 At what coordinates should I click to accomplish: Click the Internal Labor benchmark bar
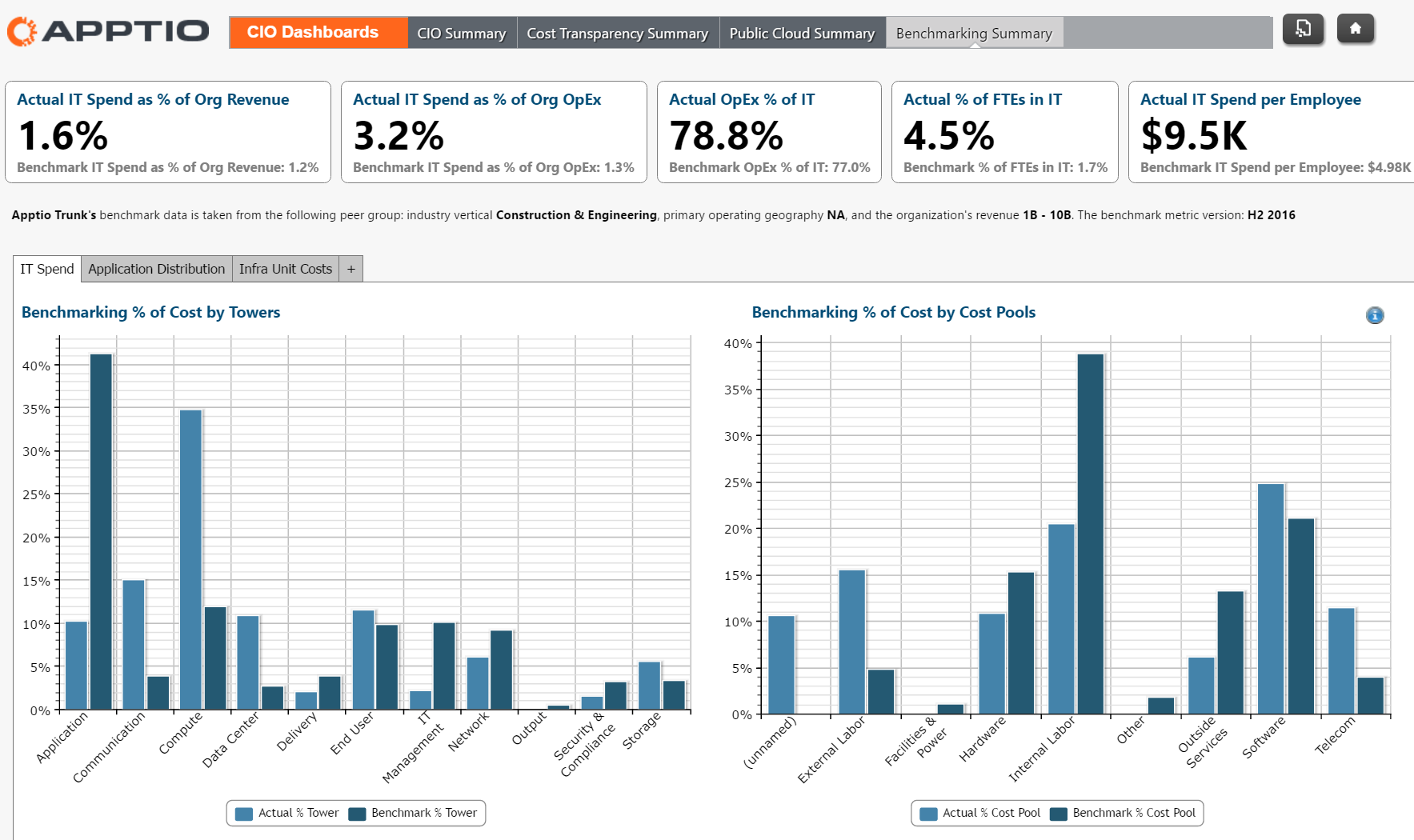pyautogui.click(x=1091, y=534)
